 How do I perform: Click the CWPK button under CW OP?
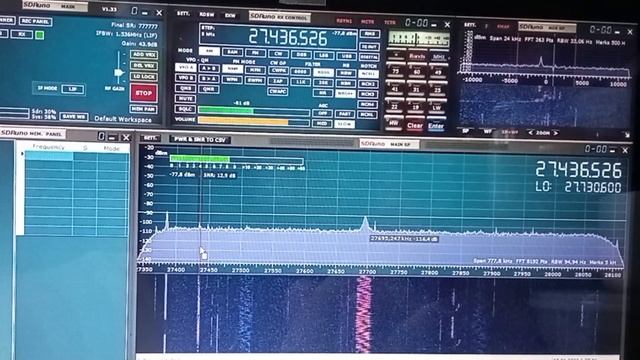coord(278,71)
